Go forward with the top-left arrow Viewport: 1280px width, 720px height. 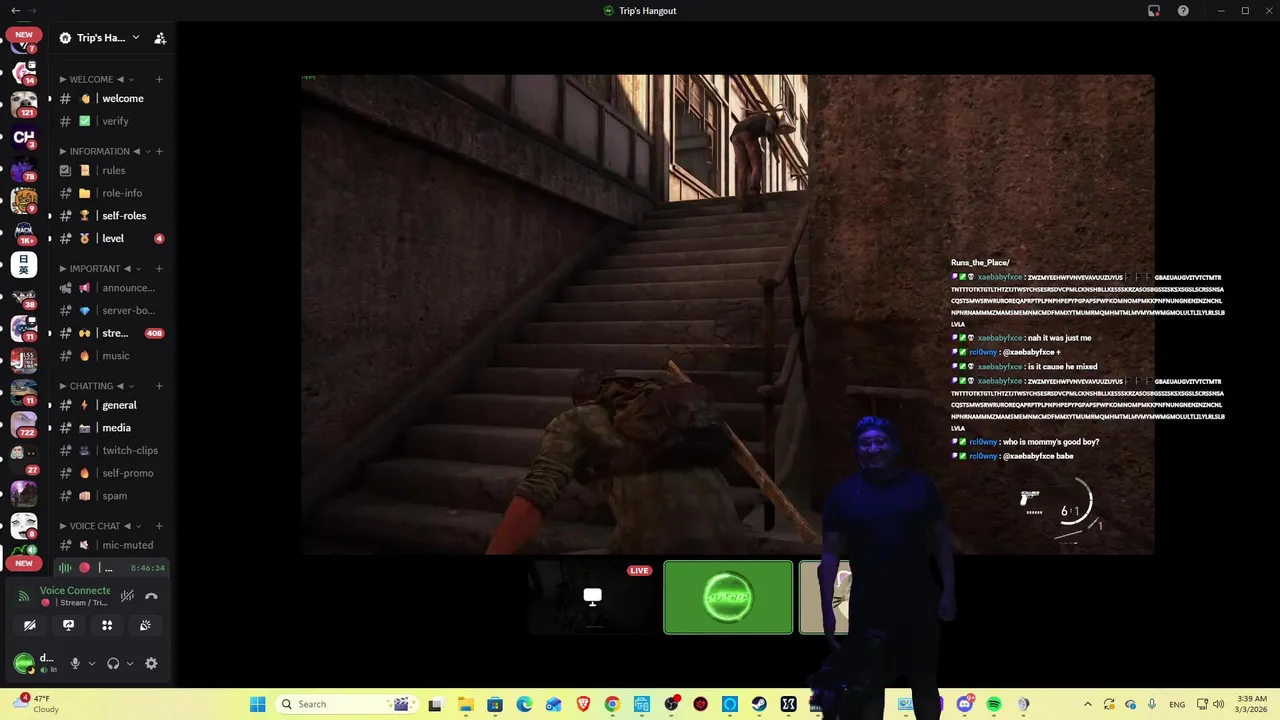click(x=32, y=10)
